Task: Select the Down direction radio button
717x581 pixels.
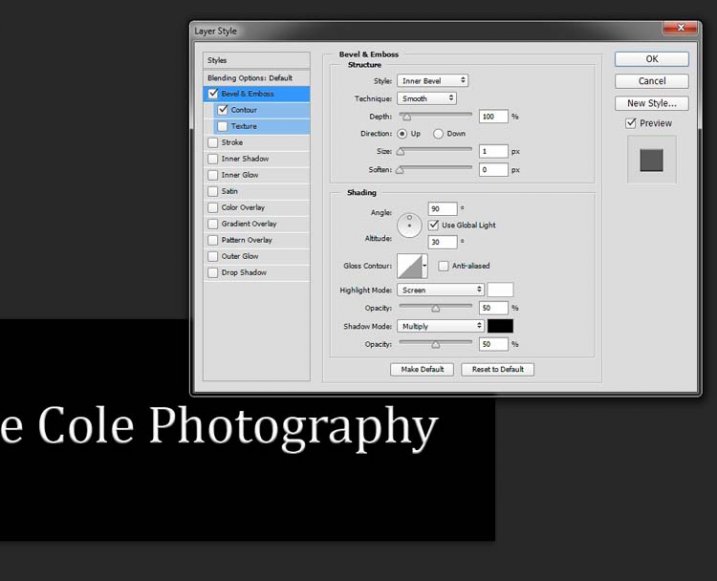Action: click(x=438, y=133)
